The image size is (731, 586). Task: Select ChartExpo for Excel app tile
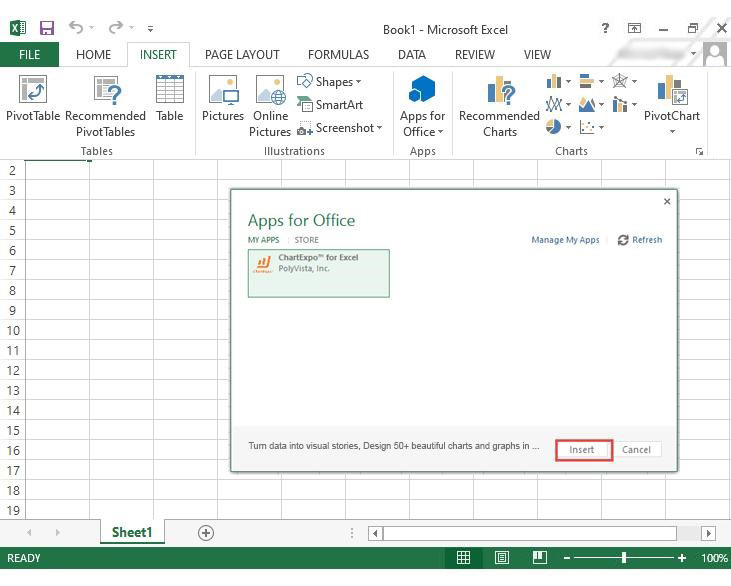[x=318, y=274]
